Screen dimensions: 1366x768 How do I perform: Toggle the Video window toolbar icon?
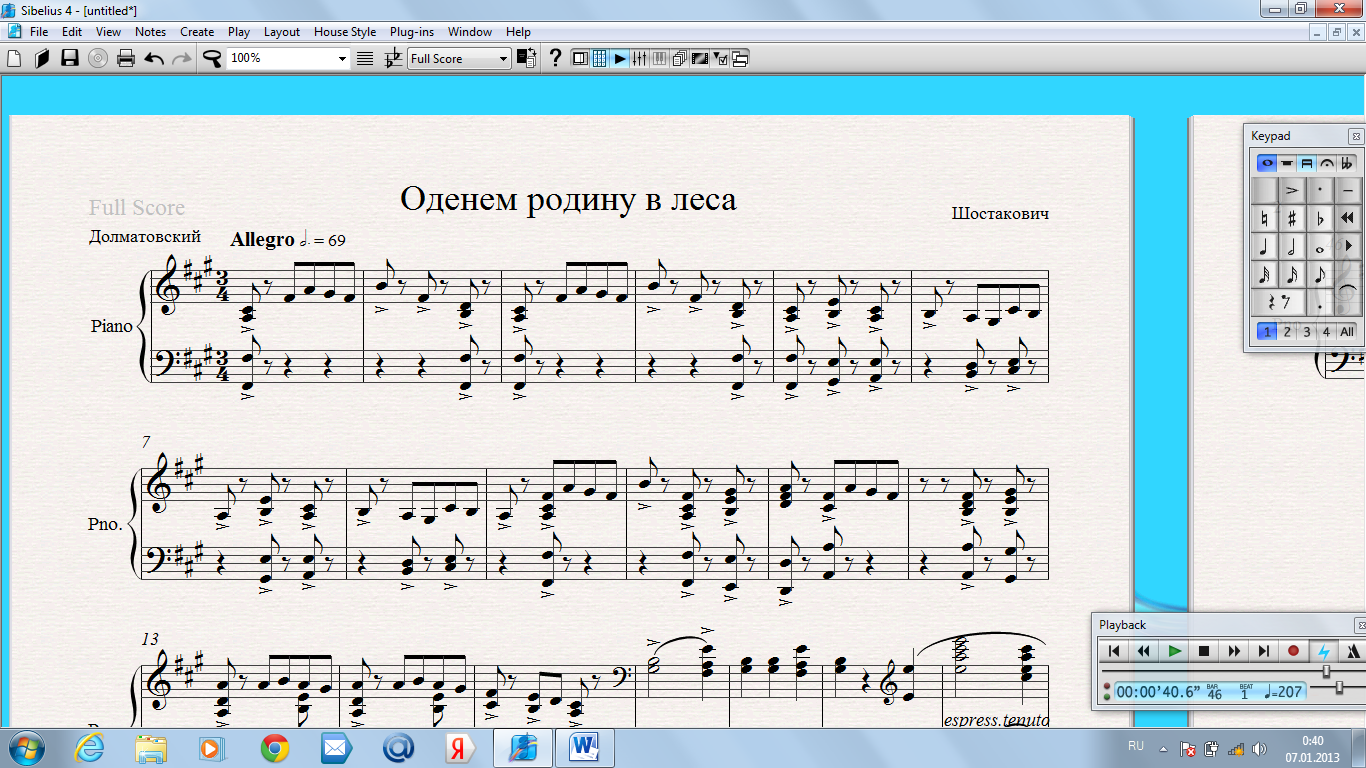(698, 58)
